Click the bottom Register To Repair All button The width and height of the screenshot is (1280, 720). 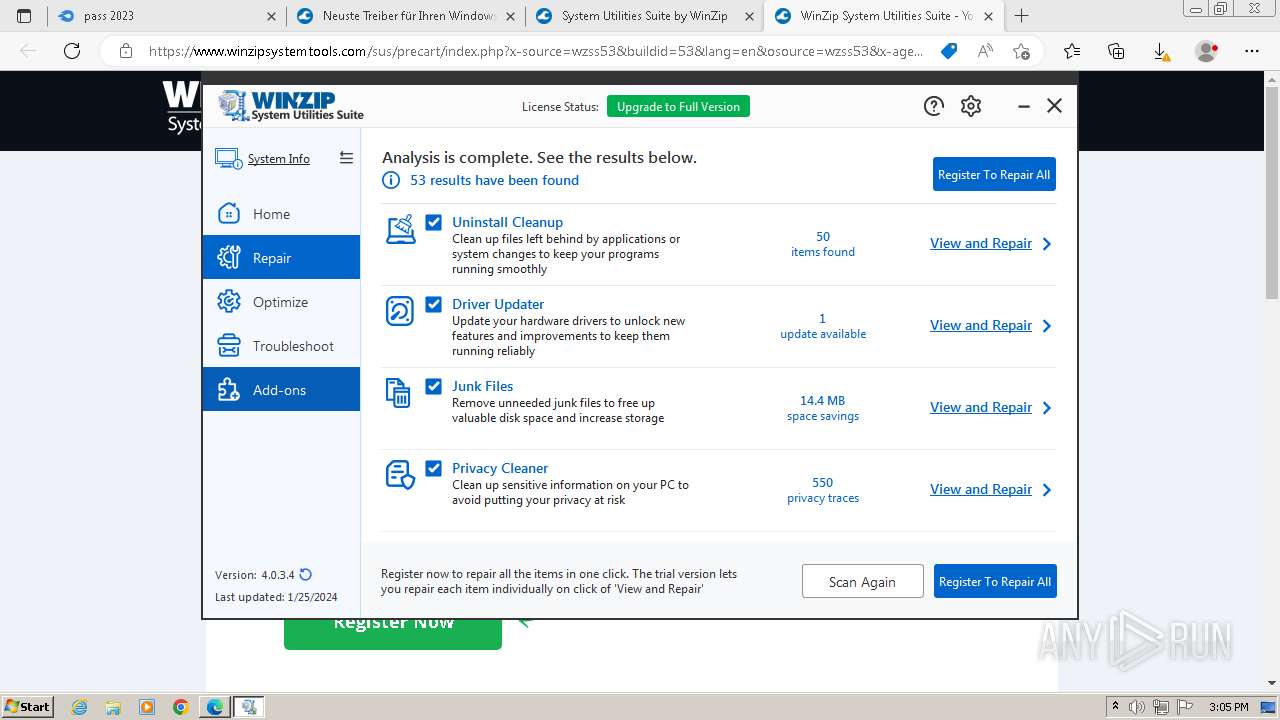[x=995, y=581]
